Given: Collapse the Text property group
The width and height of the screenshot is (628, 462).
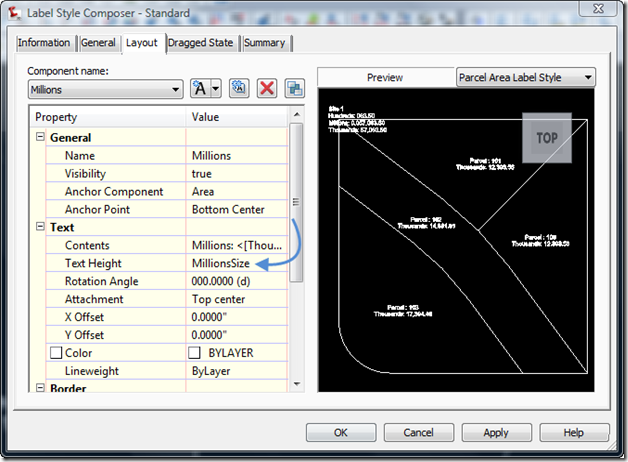Looking at the screenshot, I should point(41,227).
